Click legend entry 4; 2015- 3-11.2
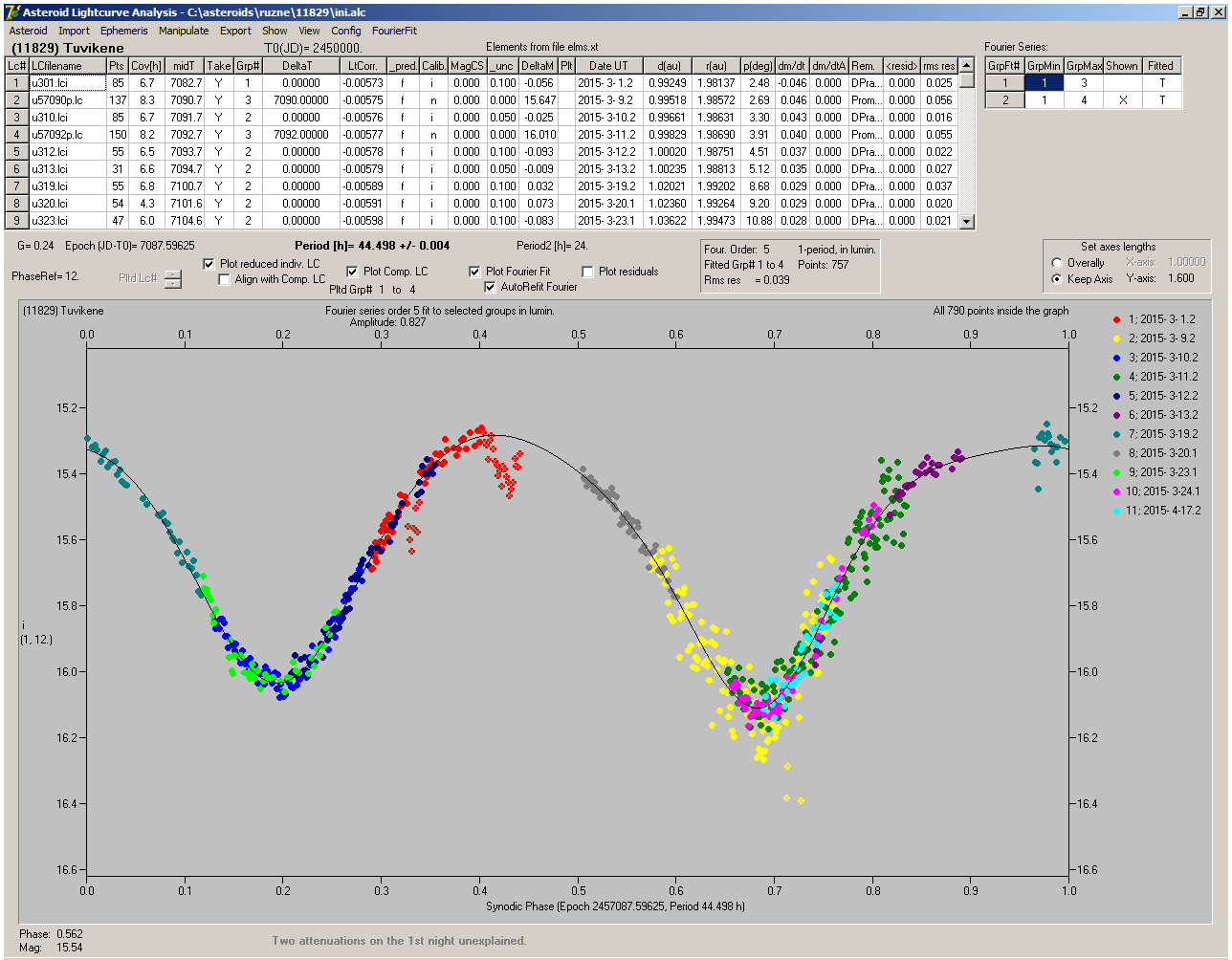This screenshot has height=960, width=1232. pyautogui.click(x=1155, y=377)
